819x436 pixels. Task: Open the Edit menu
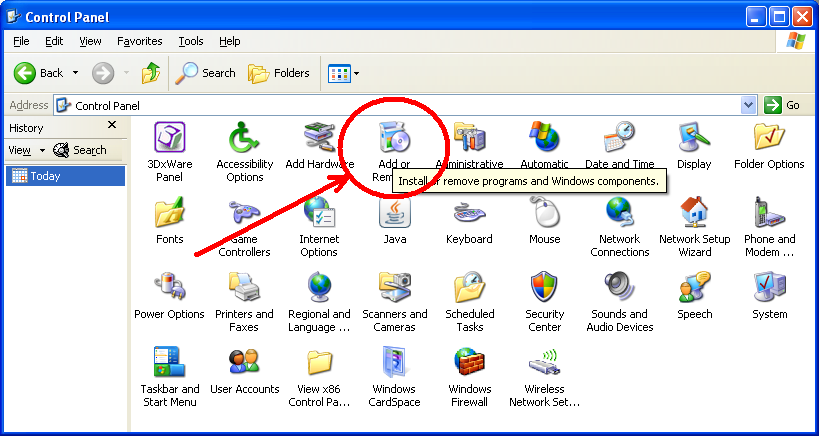54,41
